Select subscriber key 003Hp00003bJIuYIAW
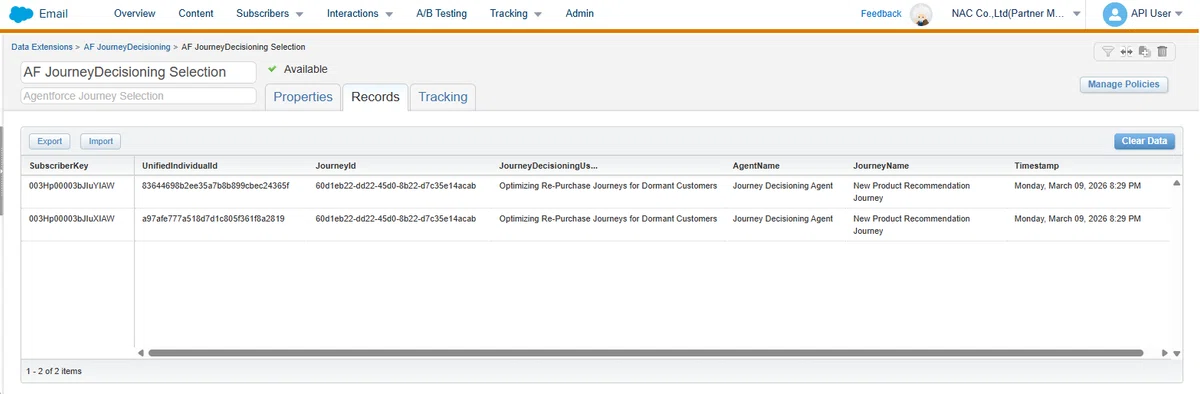Image resolution: width=1200 pixels, height=394 pixels. pyautogui.click(x=72, y=187)
